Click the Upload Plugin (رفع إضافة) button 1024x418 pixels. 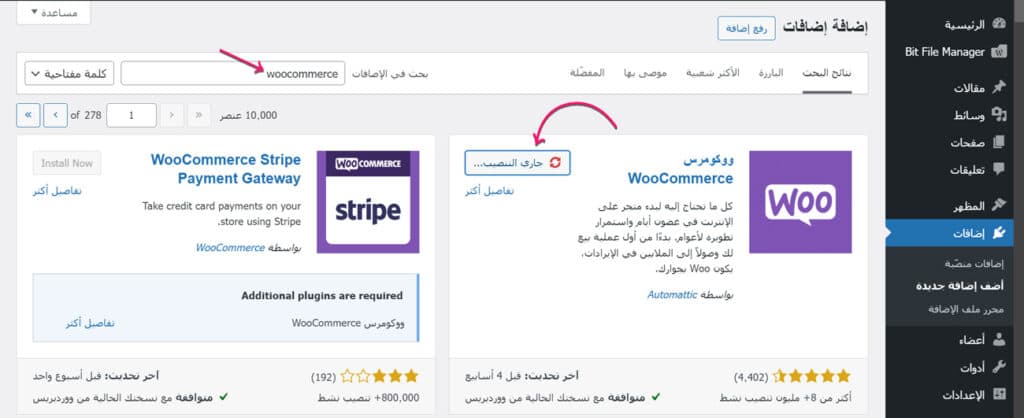click(746, 29)
